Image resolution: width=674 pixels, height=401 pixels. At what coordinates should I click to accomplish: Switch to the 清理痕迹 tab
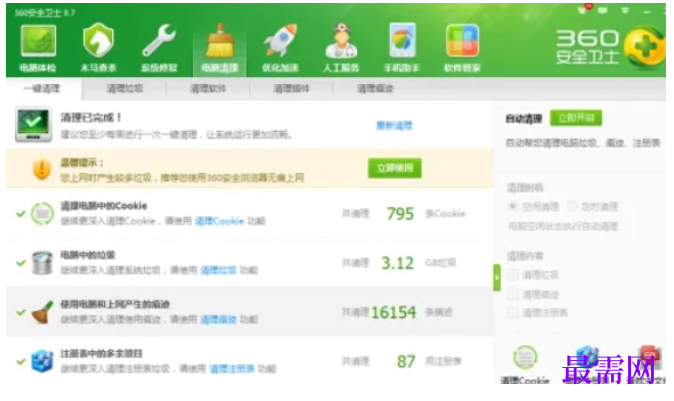click(x=375, y=89)
